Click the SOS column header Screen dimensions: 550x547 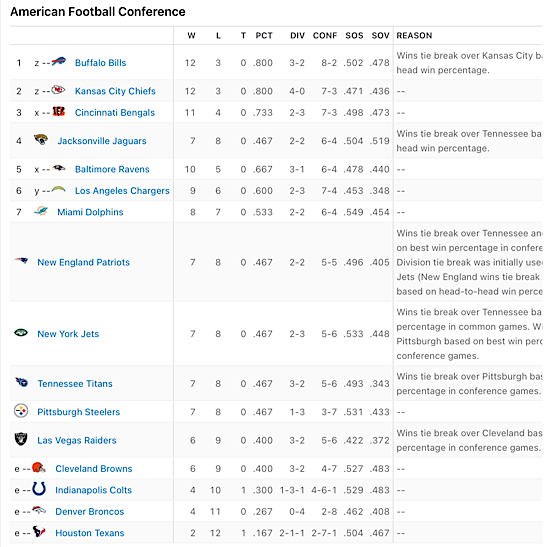(354, 35)
